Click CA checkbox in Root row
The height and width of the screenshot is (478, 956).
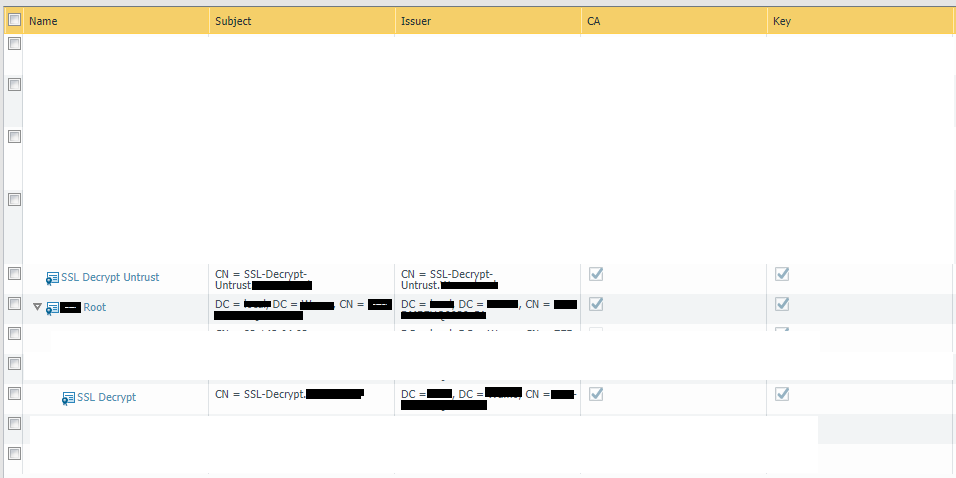pos(596,304)
